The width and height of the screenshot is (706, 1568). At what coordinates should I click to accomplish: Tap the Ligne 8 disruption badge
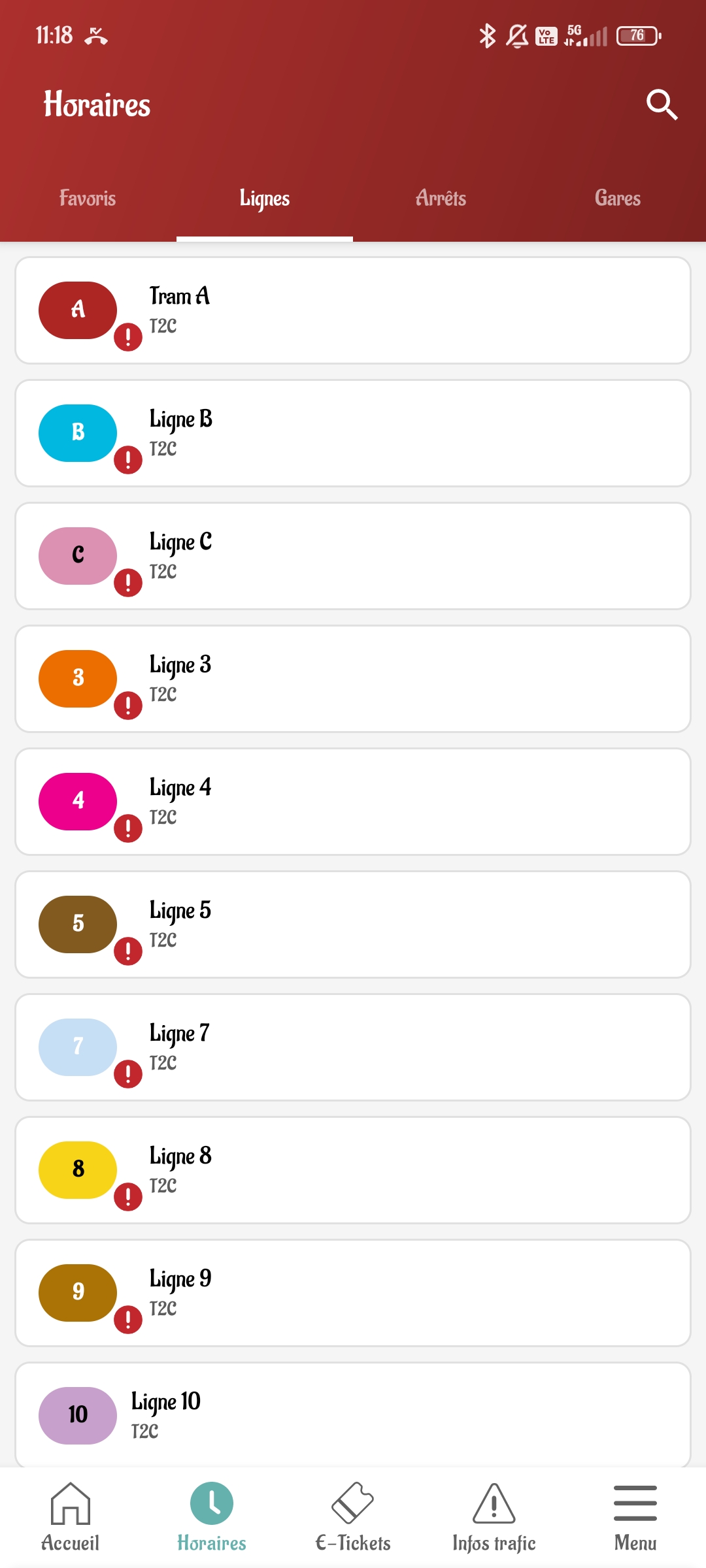[x=128, y=1197]
